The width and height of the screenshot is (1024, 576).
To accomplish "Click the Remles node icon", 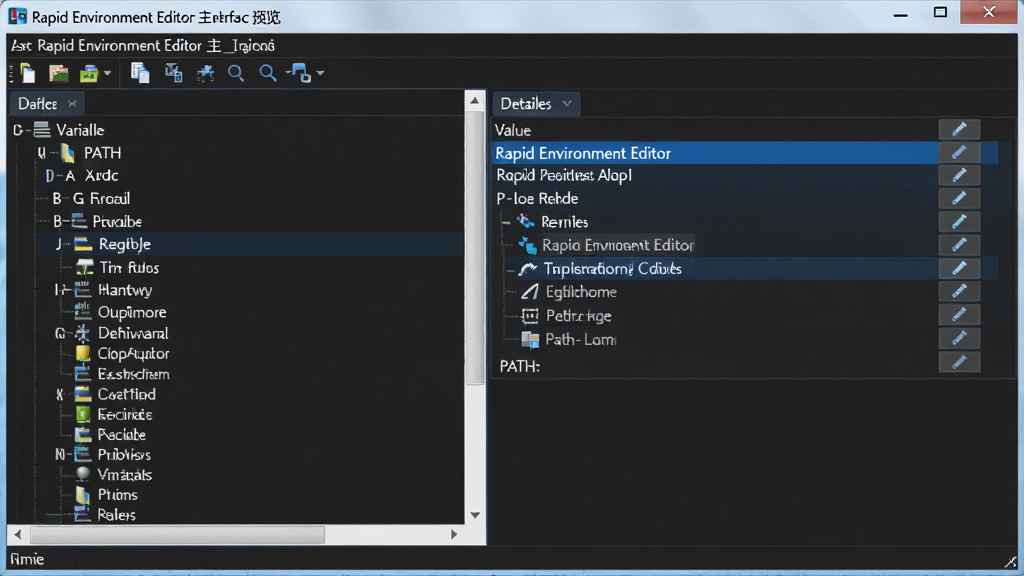I will tap(526, 221).
